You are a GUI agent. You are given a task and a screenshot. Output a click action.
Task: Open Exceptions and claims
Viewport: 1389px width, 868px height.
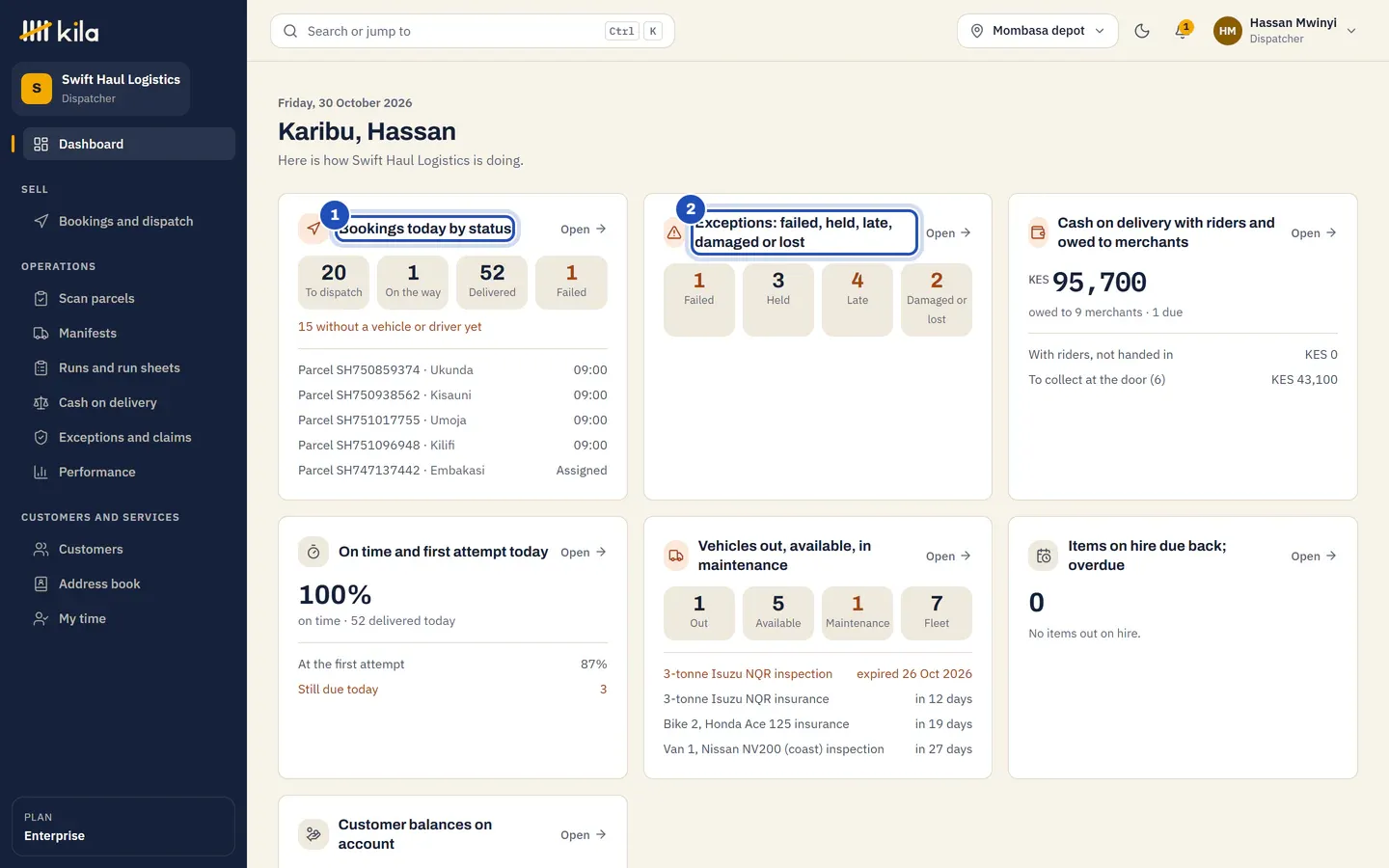[x=129, y=437]
